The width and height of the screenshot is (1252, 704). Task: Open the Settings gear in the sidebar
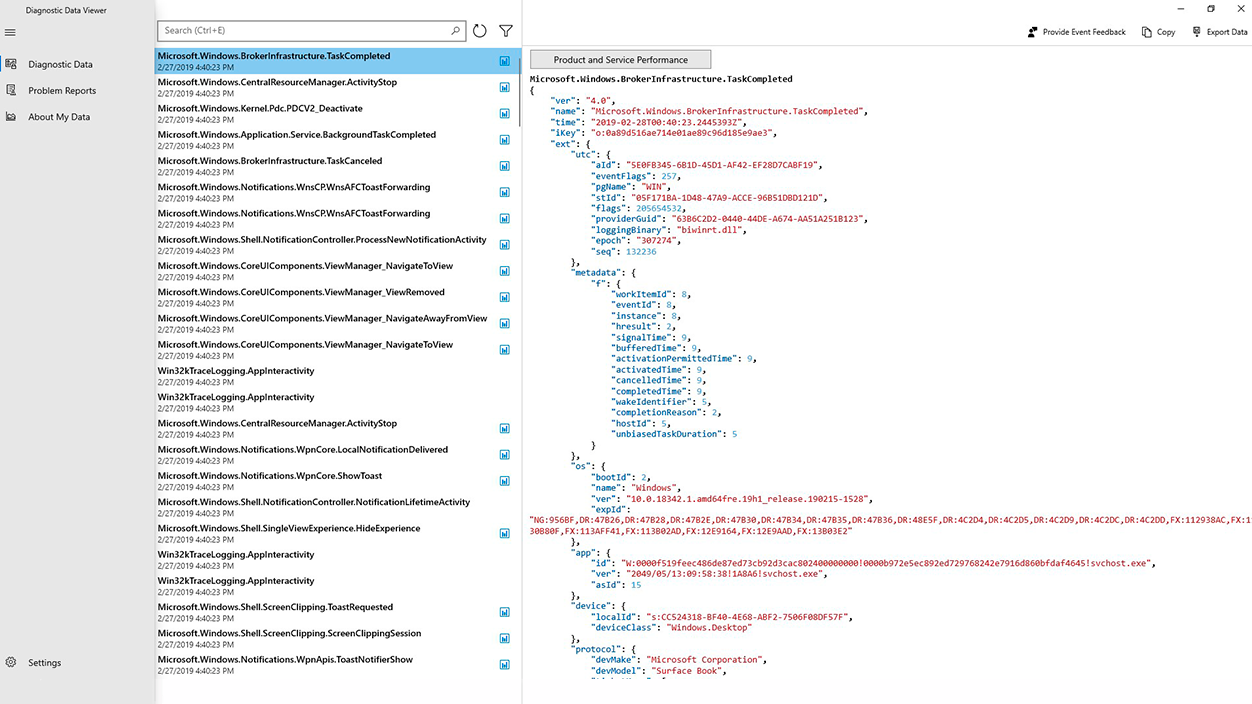[x=11, y=662]
